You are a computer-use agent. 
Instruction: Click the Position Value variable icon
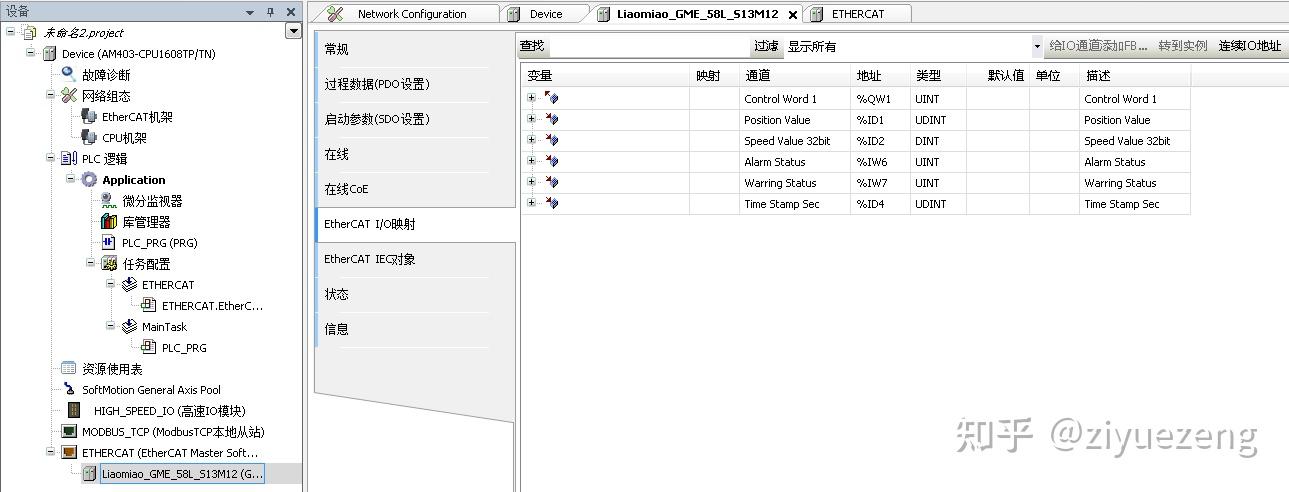coord(551,119)
